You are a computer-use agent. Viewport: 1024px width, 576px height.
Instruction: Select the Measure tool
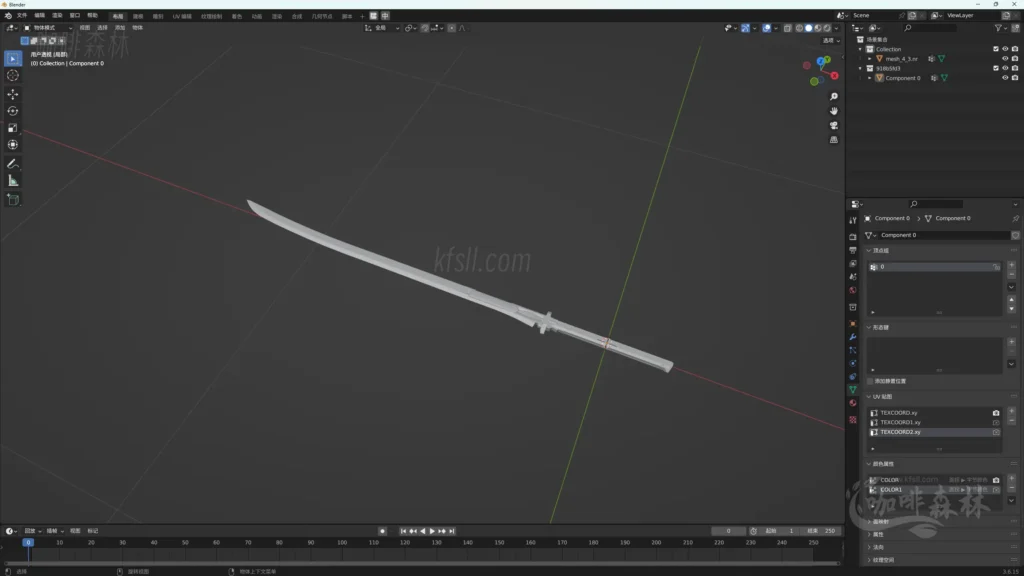coord(13,181)
